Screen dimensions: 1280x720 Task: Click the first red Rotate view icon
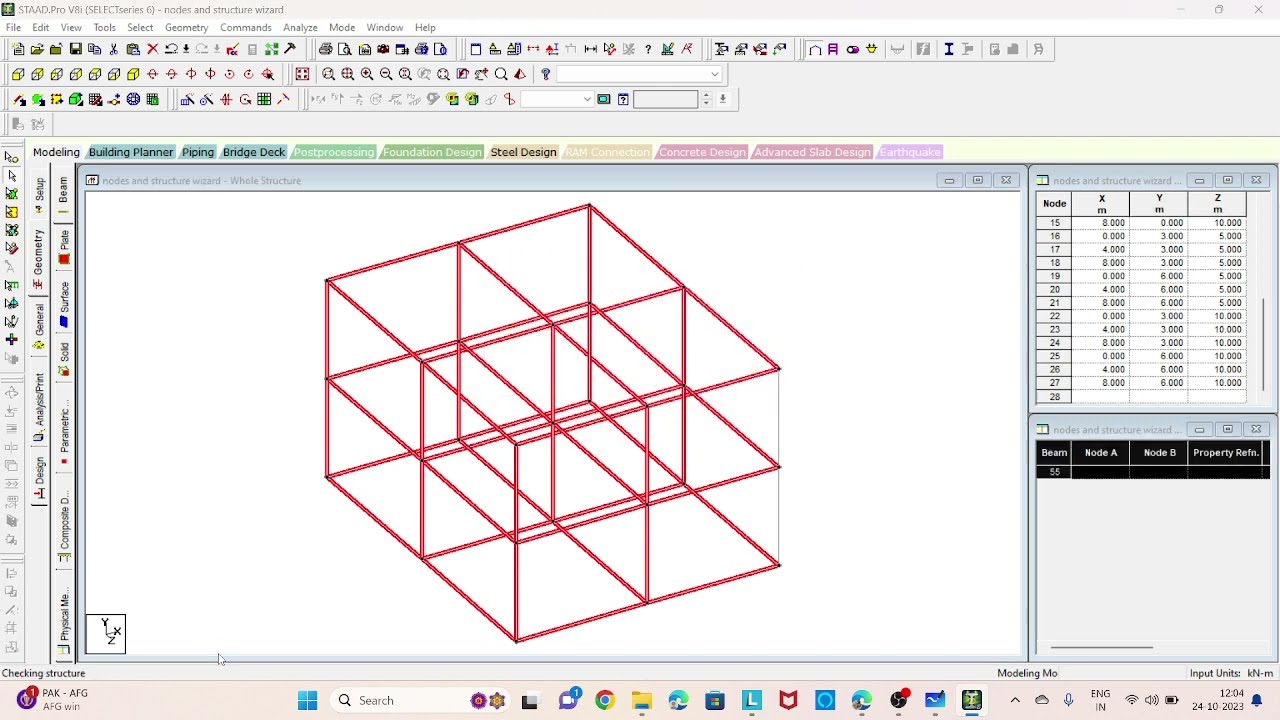click(x=152, y=74)
